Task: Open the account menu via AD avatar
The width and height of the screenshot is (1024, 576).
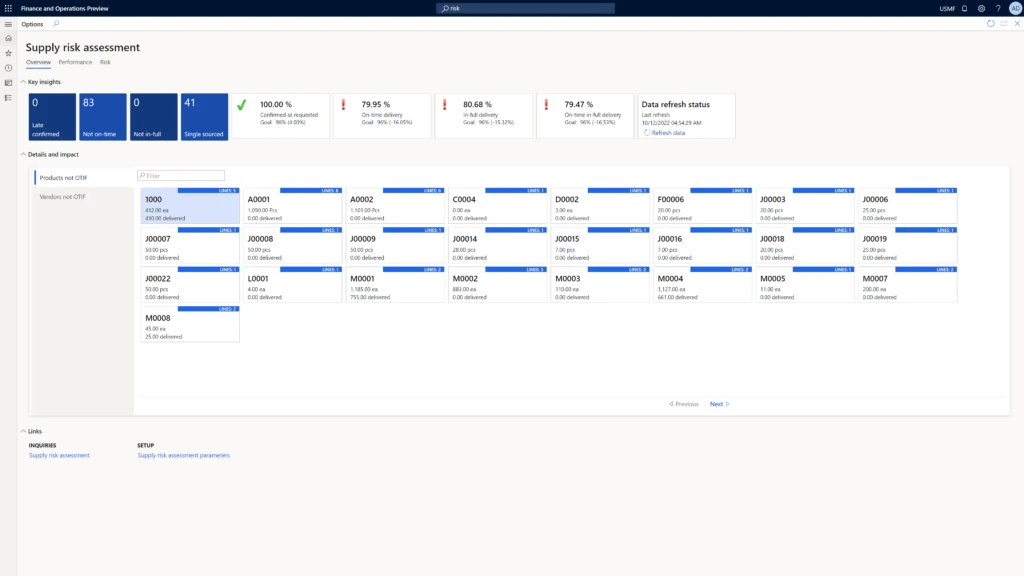Action: (x=1015, y=8)
